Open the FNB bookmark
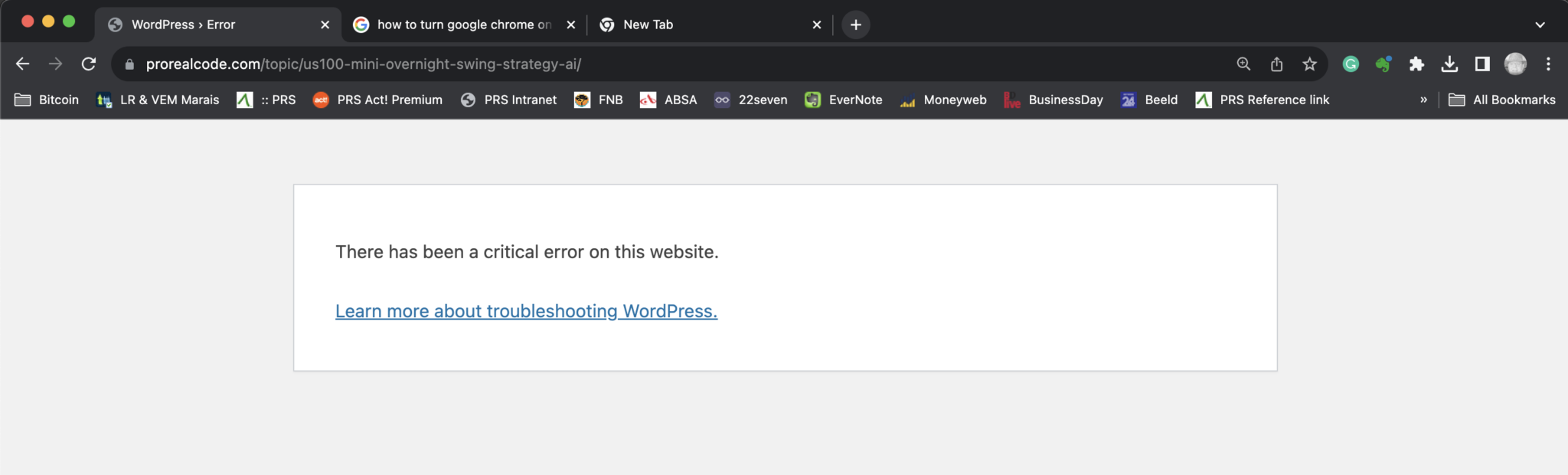The image size is (1568, 475). 598,100
